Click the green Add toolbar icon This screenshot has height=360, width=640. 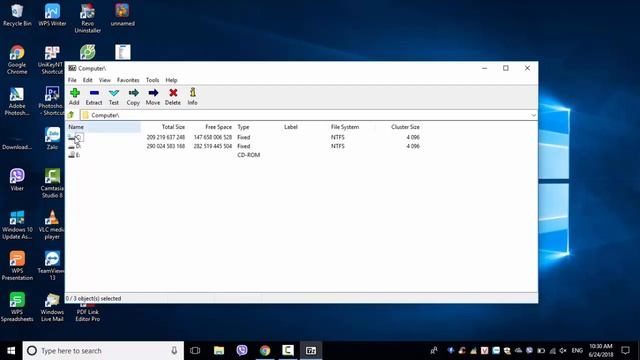click(x=74, y=93)
